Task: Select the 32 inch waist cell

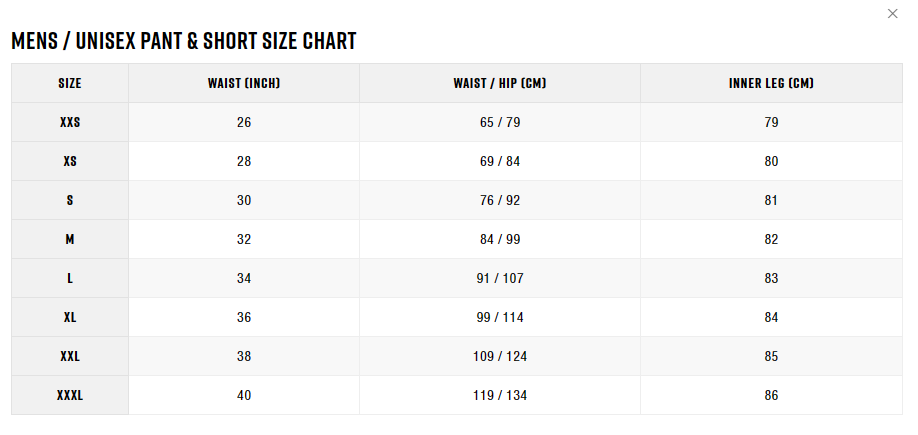Action: [244, 239]
